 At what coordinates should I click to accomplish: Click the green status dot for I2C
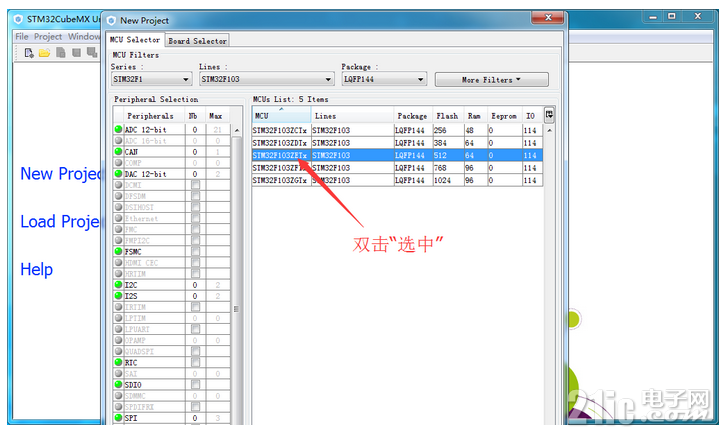118,284
